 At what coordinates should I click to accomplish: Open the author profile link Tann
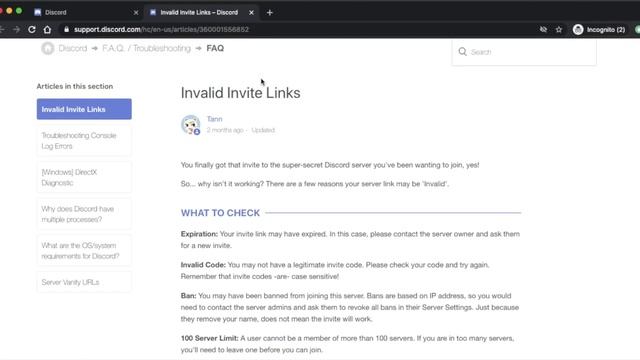214,119
